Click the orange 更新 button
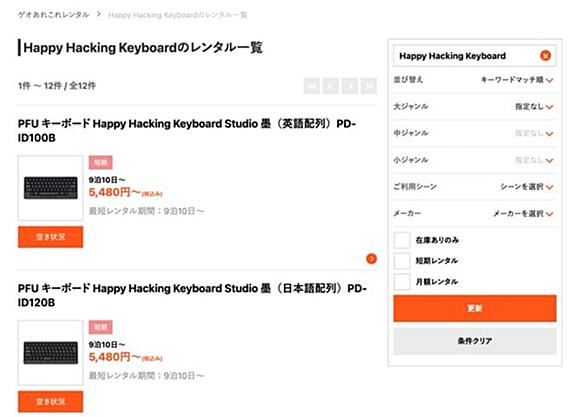586x417 pixels. tap(475, 308)
